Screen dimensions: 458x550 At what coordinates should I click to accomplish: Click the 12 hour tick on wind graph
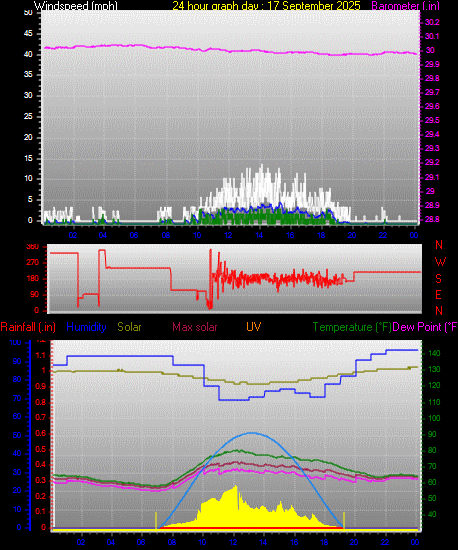[x=228, y=235]
